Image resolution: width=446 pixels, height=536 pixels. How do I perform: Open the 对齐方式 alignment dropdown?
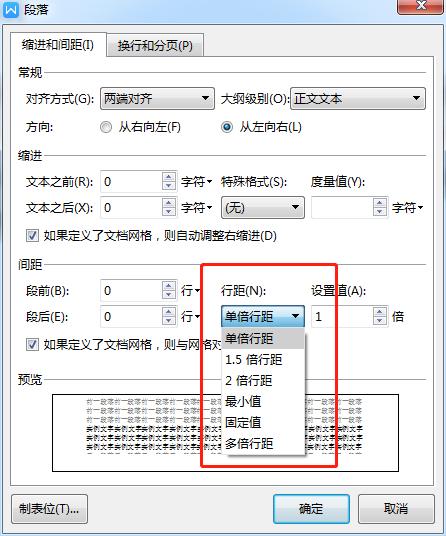coord(157,99)
